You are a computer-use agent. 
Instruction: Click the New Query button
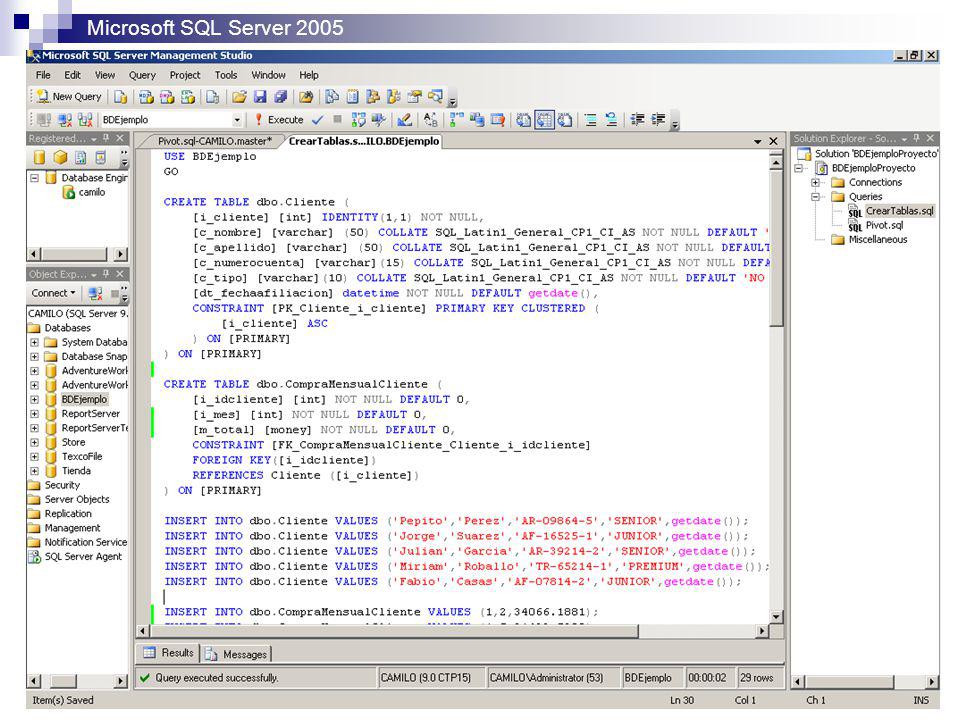pyautogui.click(x=69, y=97)
